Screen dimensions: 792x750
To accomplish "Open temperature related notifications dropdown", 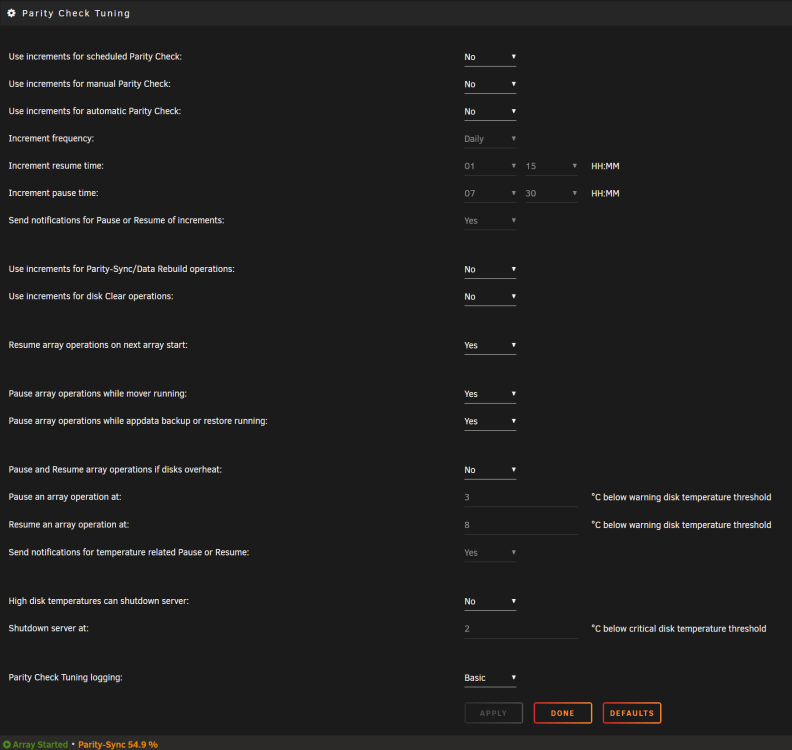I will click(490, 553).
